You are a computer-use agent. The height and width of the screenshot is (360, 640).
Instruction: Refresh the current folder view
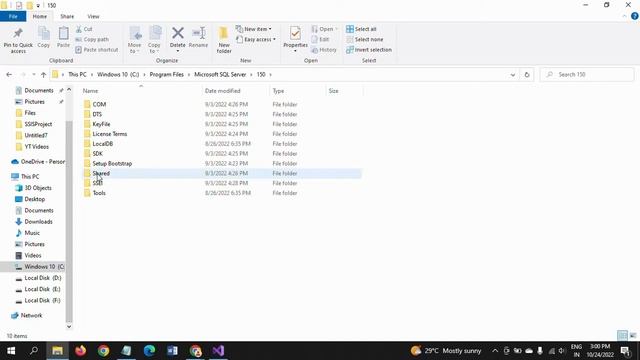tap(527, 75)
